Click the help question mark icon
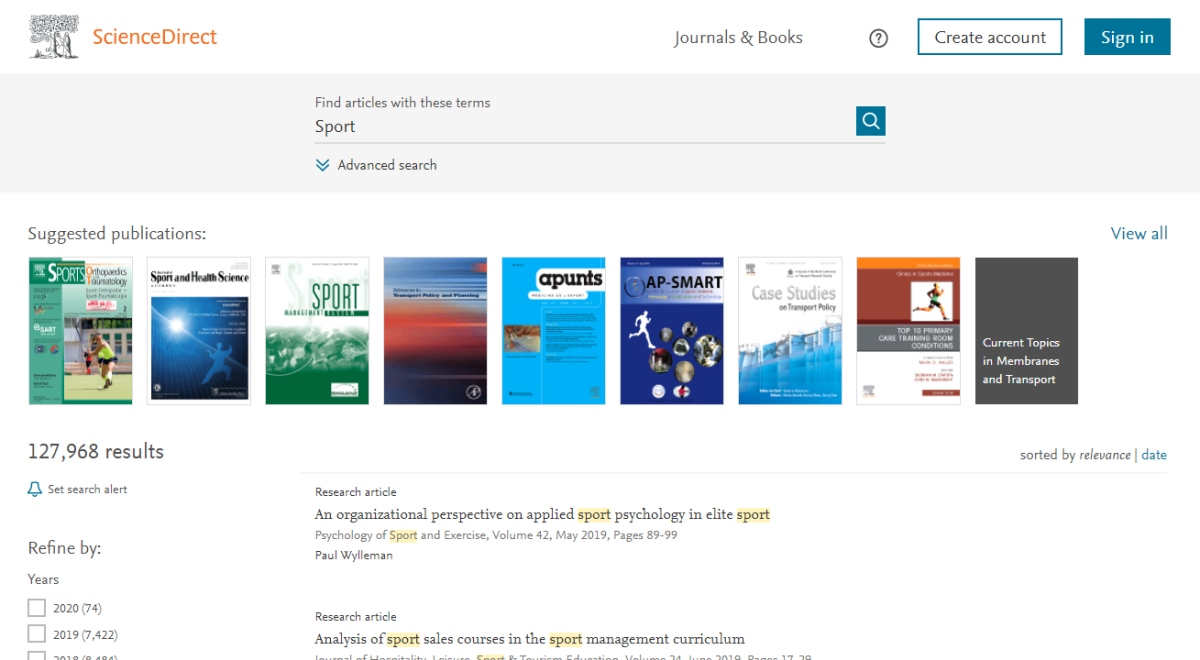Viewport: 1200px width, 660px height. (878, 38)
